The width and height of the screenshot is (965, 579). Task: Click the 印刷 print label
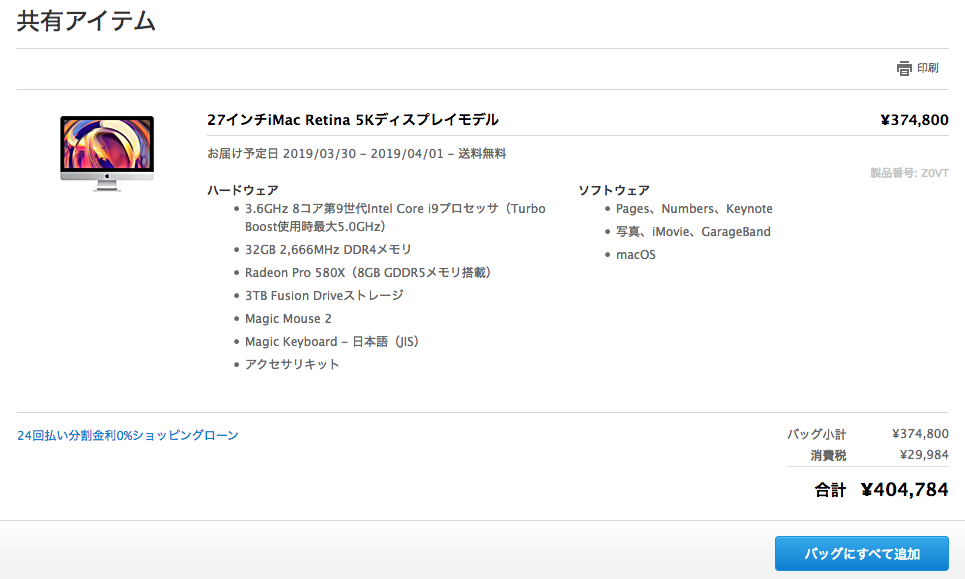point(928,69)
